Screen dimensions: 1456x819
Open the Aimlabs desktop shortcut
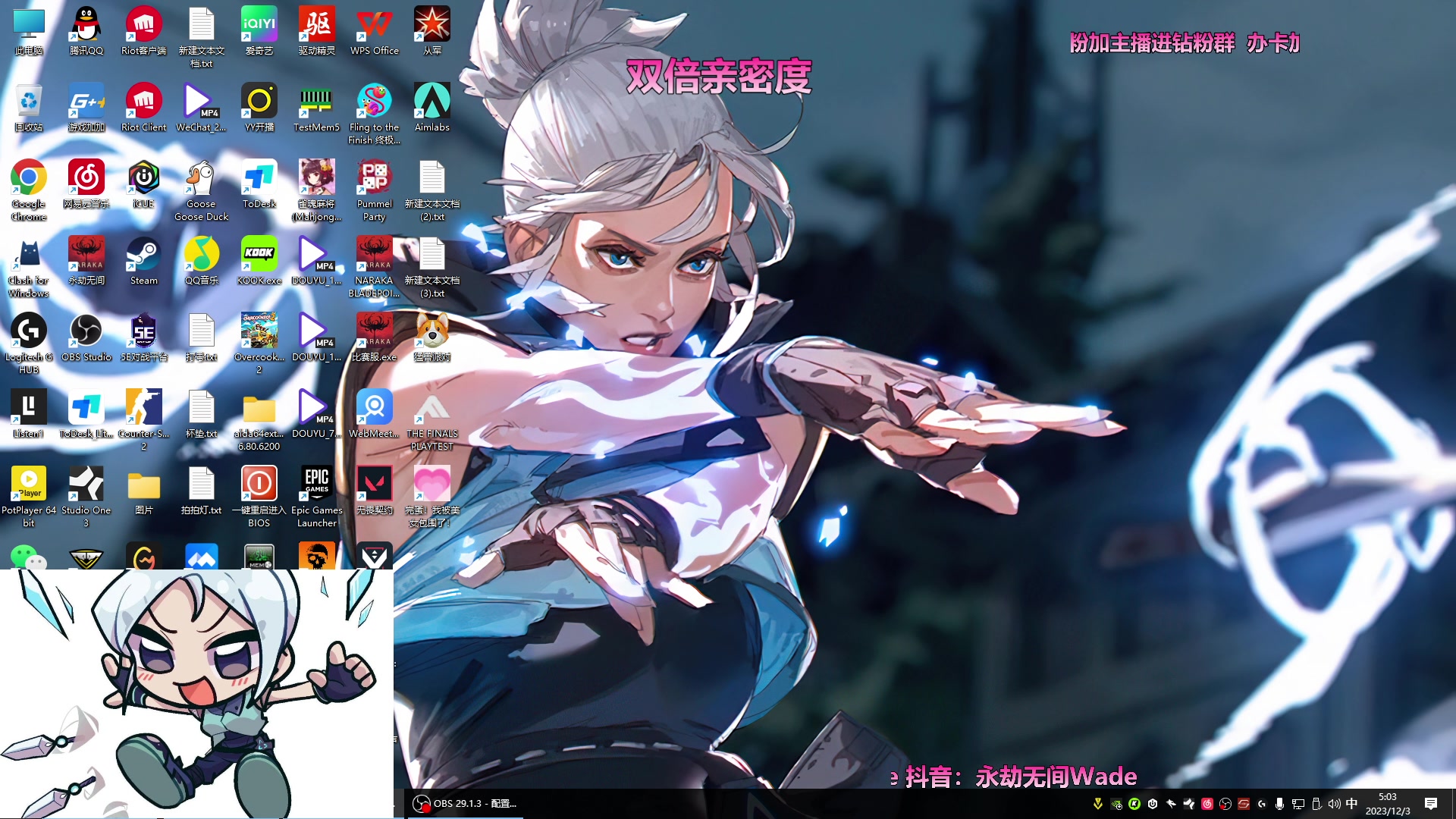pyautogui.click(x=432, y=108)
